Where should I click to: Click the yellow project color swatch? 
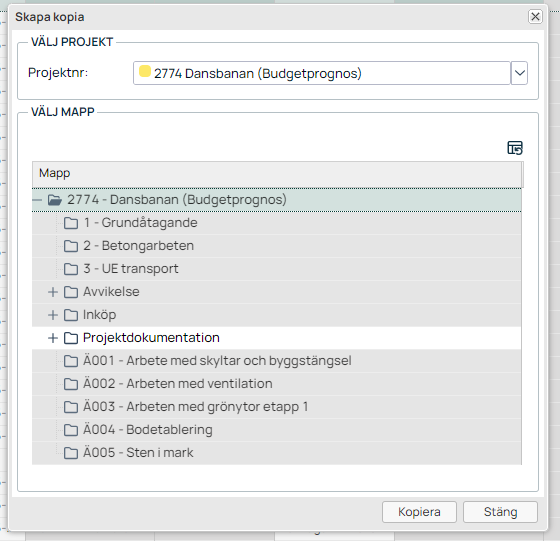(x=145, y=71)
